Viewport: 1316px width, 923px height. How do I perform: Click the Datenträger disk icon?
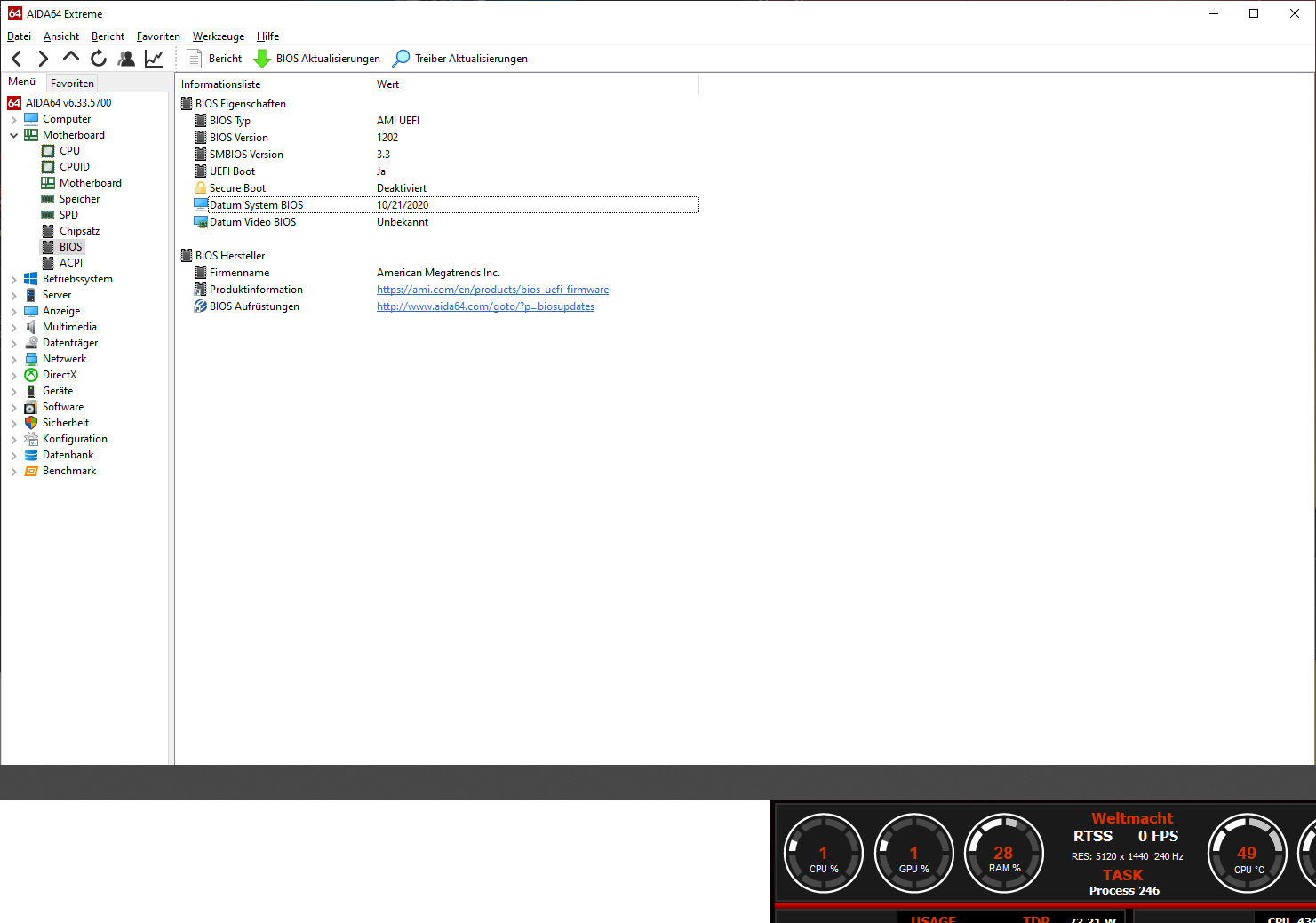pos(31,343)
